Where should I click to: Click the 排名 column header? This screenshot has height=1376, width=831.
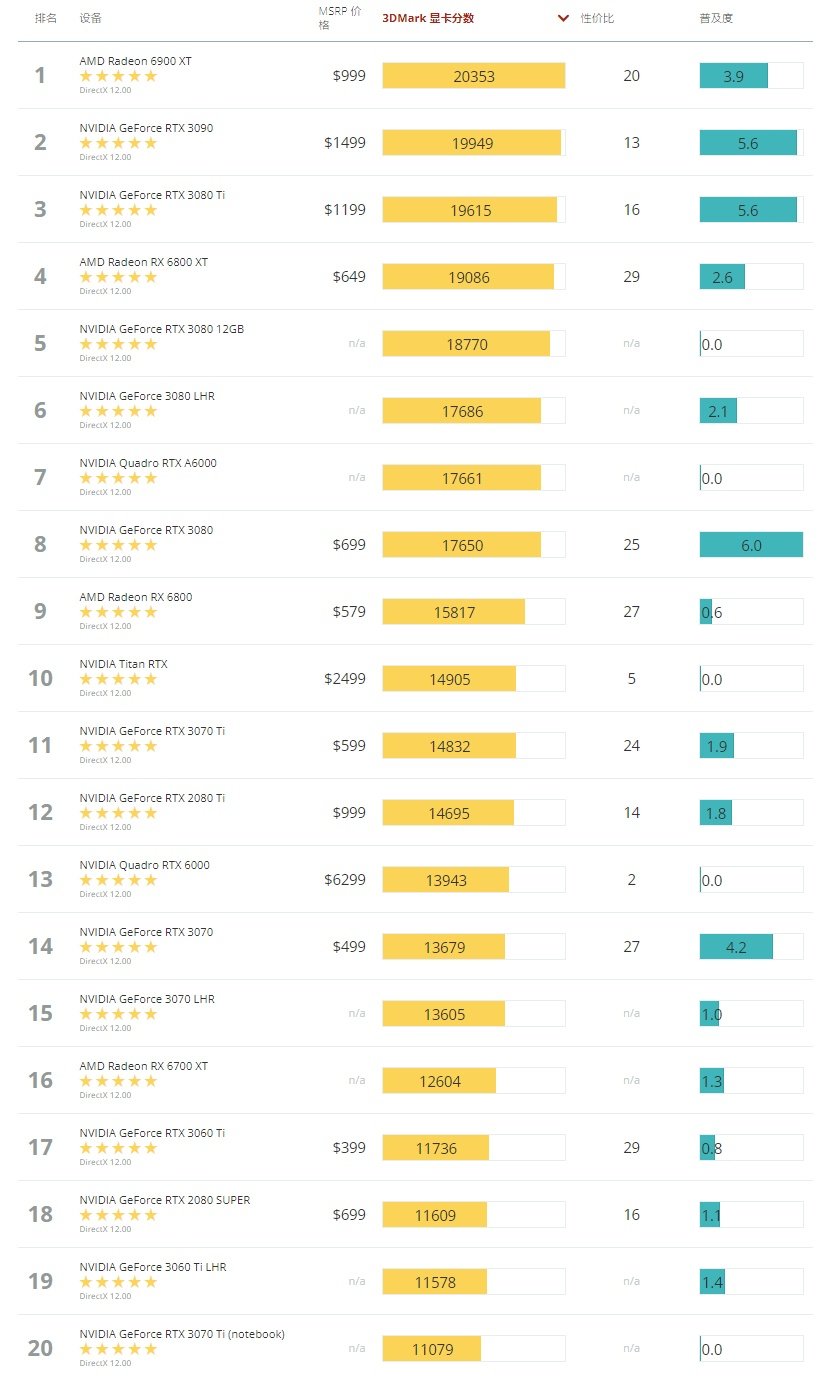pos(46,18)
